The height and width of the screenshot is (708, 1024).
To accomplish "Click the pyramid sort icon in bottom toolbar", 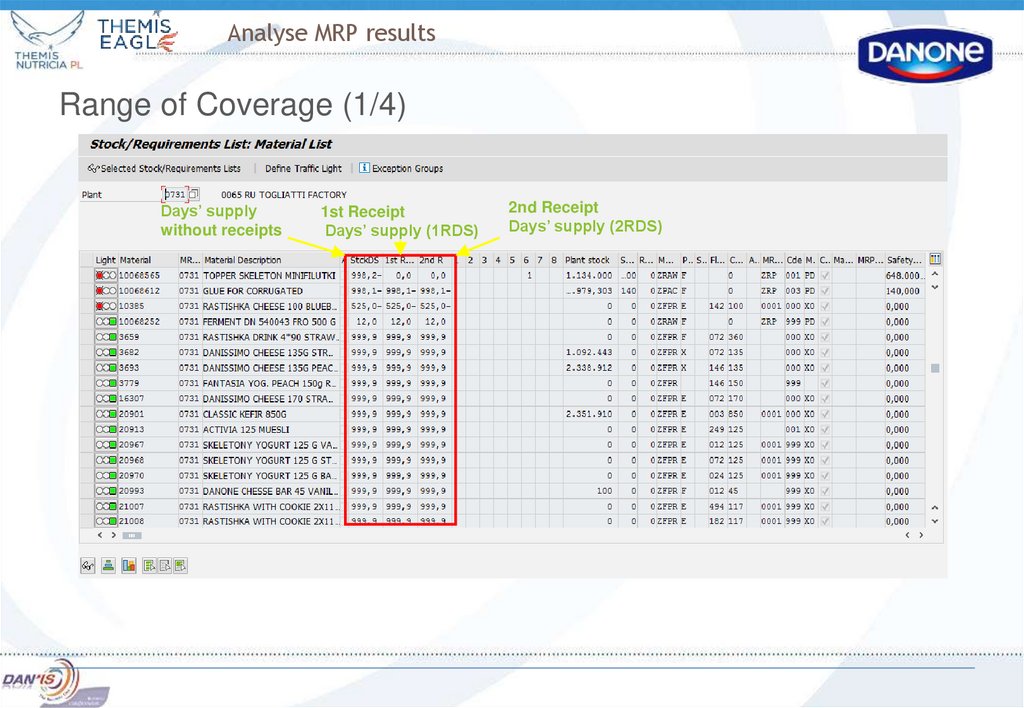I will [x=108, y=566].
